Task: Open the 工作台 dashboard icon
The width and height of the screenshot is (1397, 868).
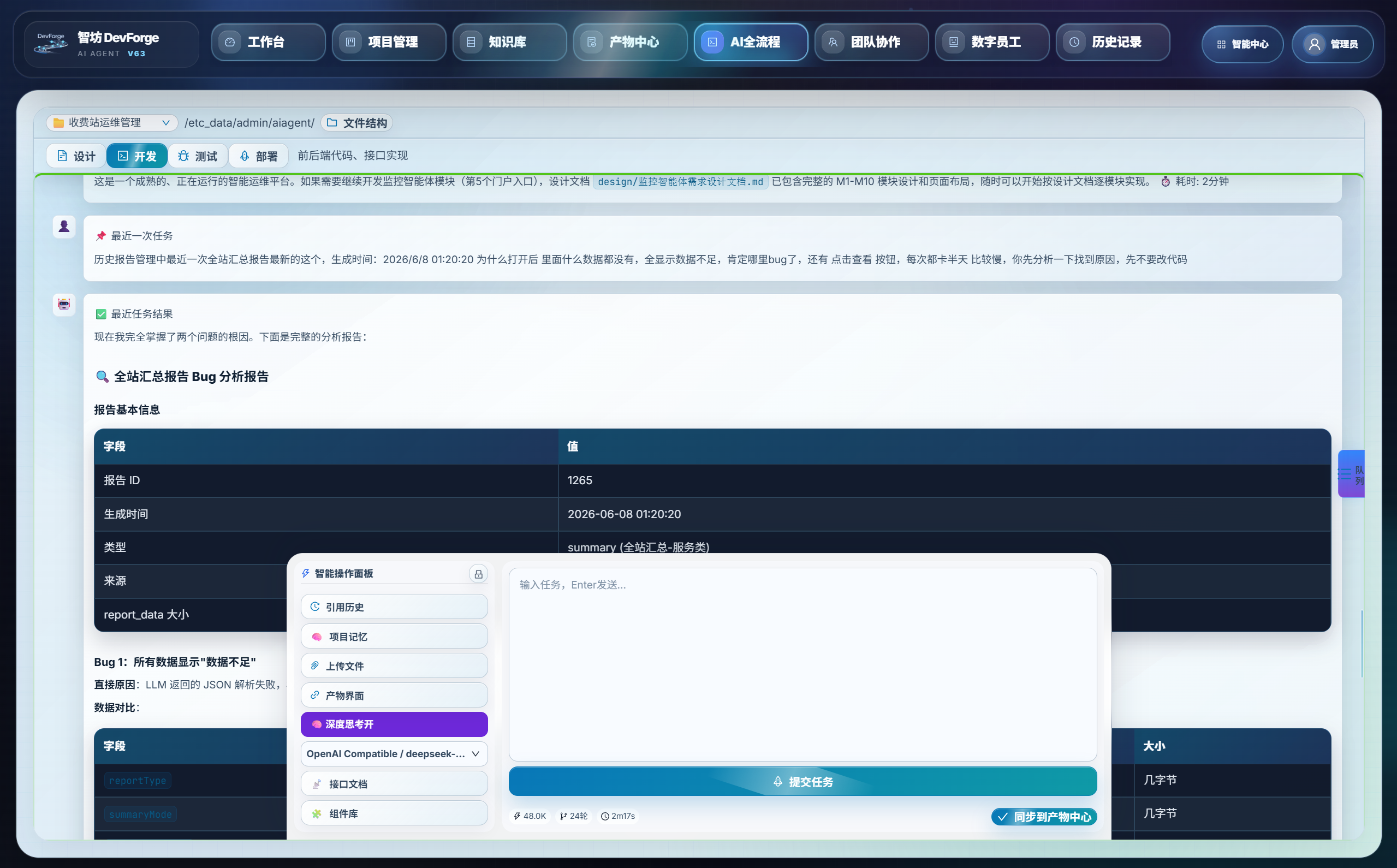Action: click(230, 42)
